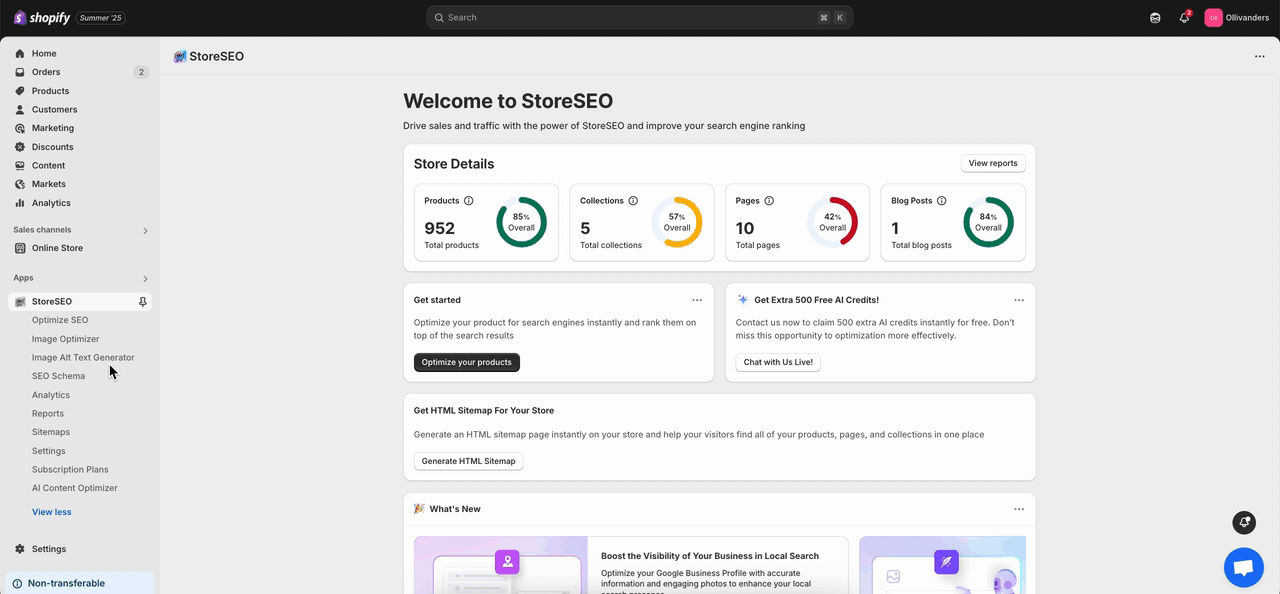This screenshot has height=594, width=1280.
Task: Expand the Sales channels section
Action: coord(145,231)
